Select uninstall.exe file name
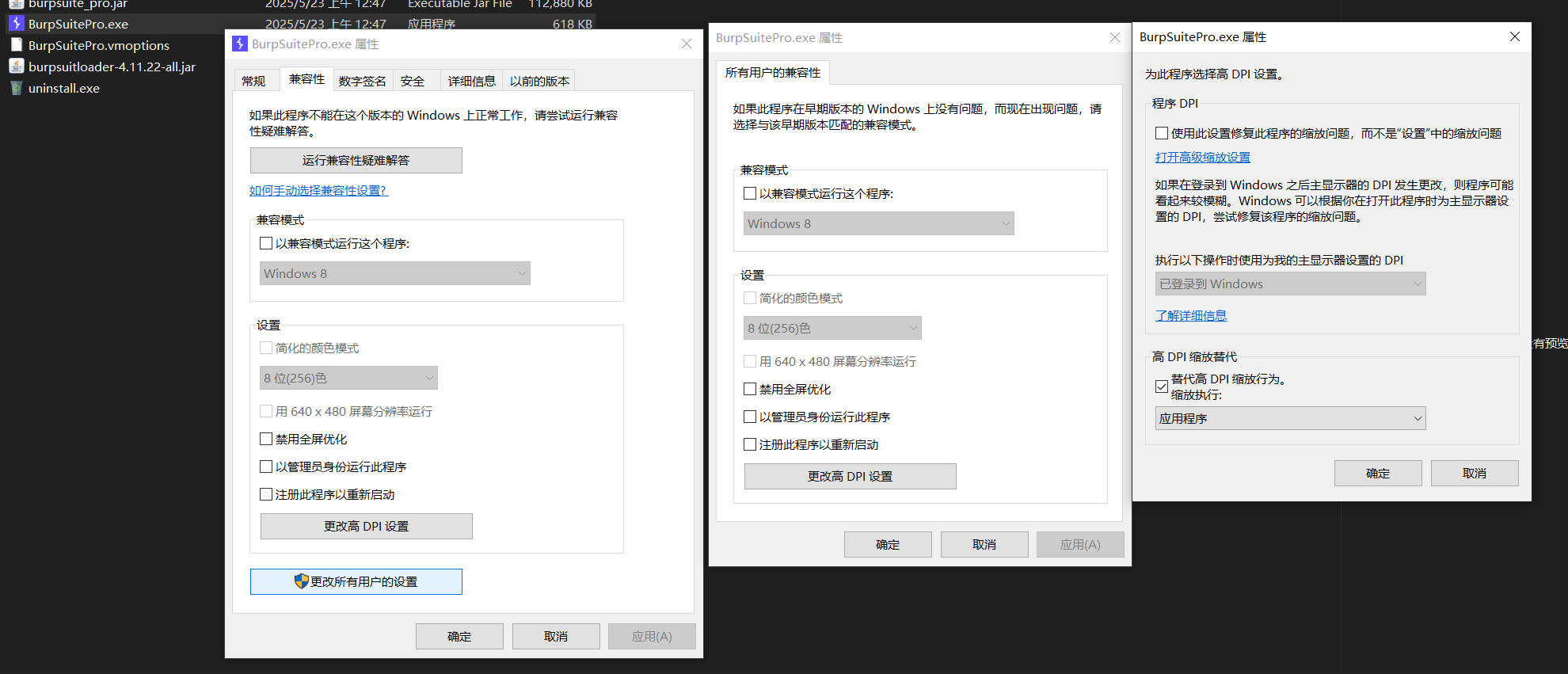The image size is (1568, 674). [64, 88]
